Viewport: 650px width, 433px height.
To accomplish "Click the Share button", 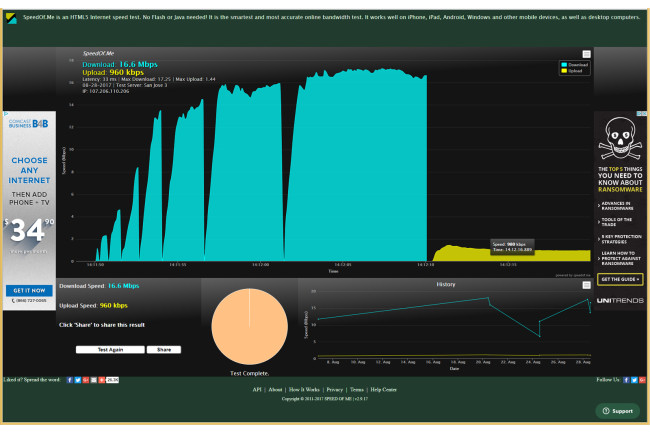I will (164, 350).
